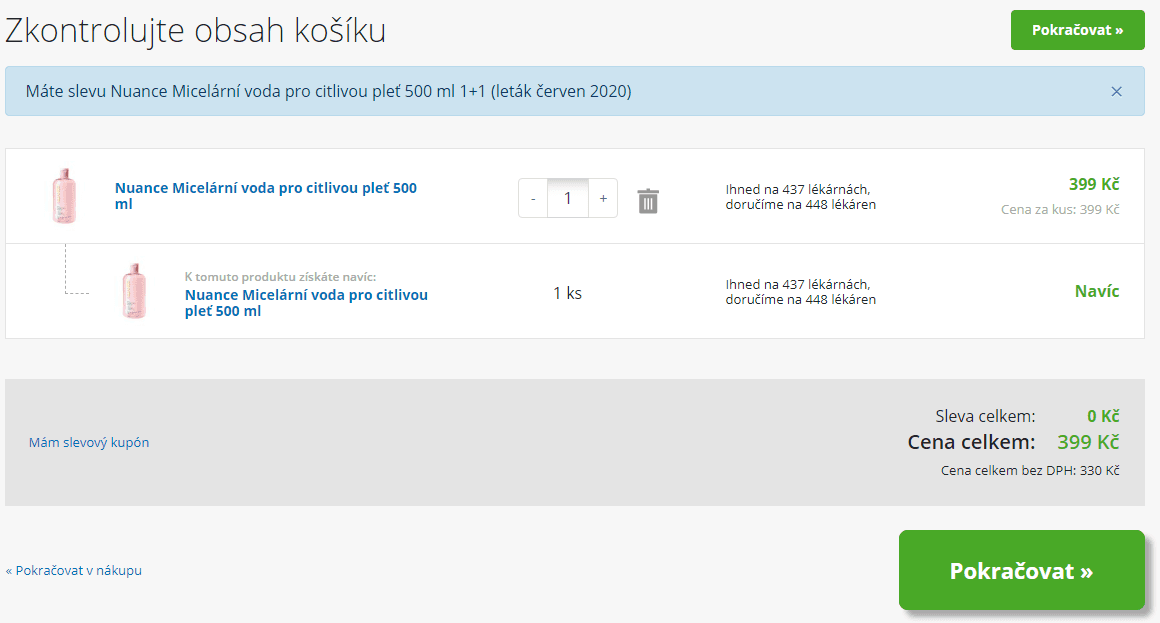Open the main Nuance Micelární voda product thumbnail
This screenshot has width=1160, height=623.
click(x=64, y=192)
